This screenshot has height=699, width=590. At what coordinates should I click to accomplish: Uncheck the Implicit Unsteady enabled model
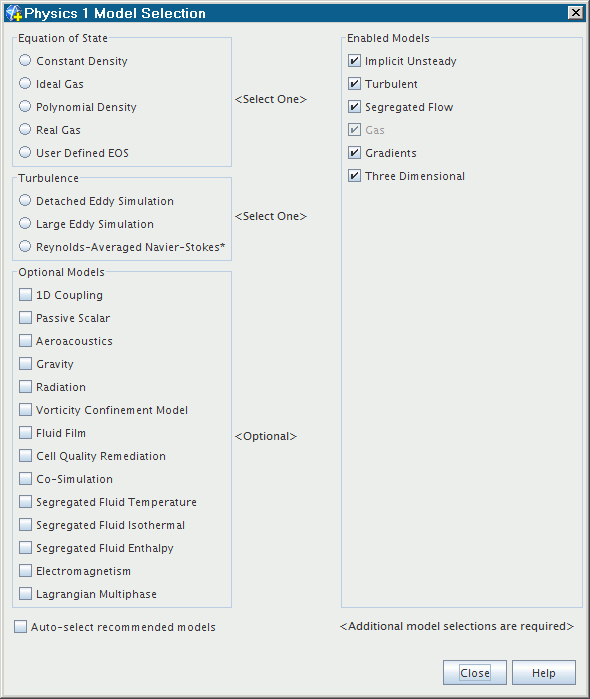(354, 61)
